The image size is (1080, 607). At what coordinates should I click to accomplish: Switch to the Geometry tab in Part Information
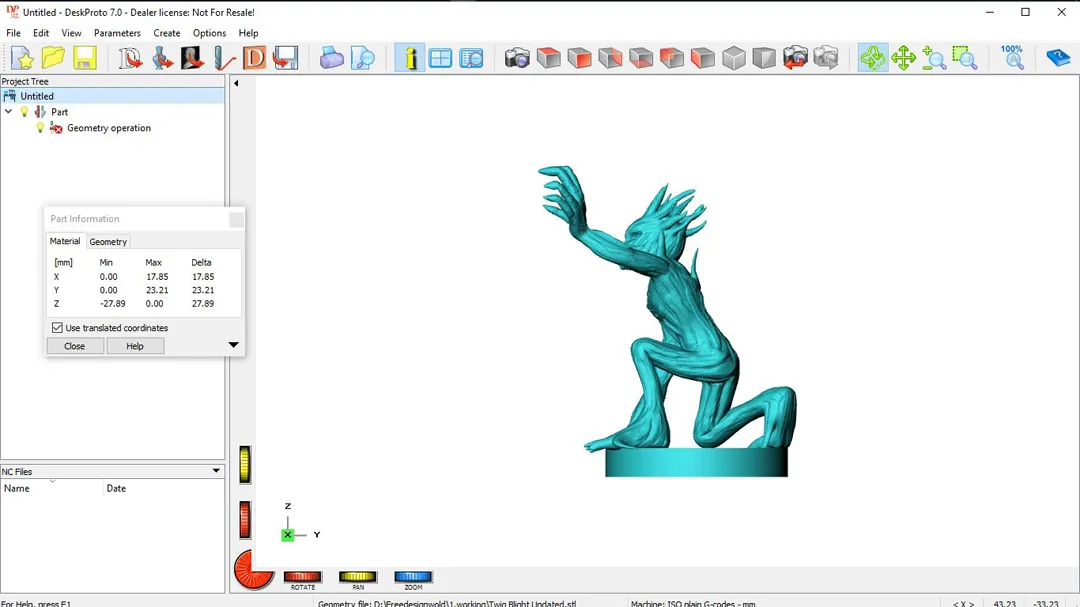(x=108, y=242)
